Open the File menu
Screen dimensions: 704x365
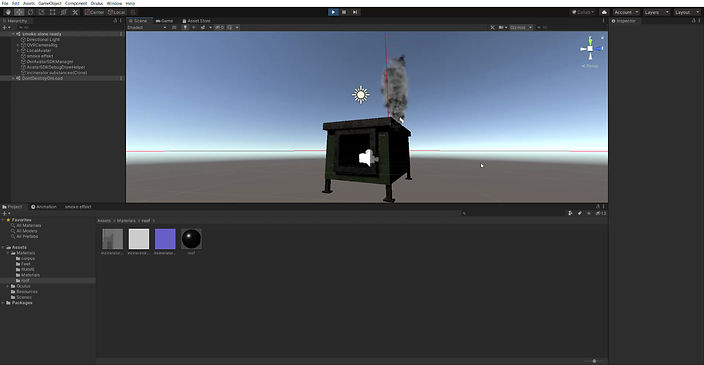click(5, 3)
